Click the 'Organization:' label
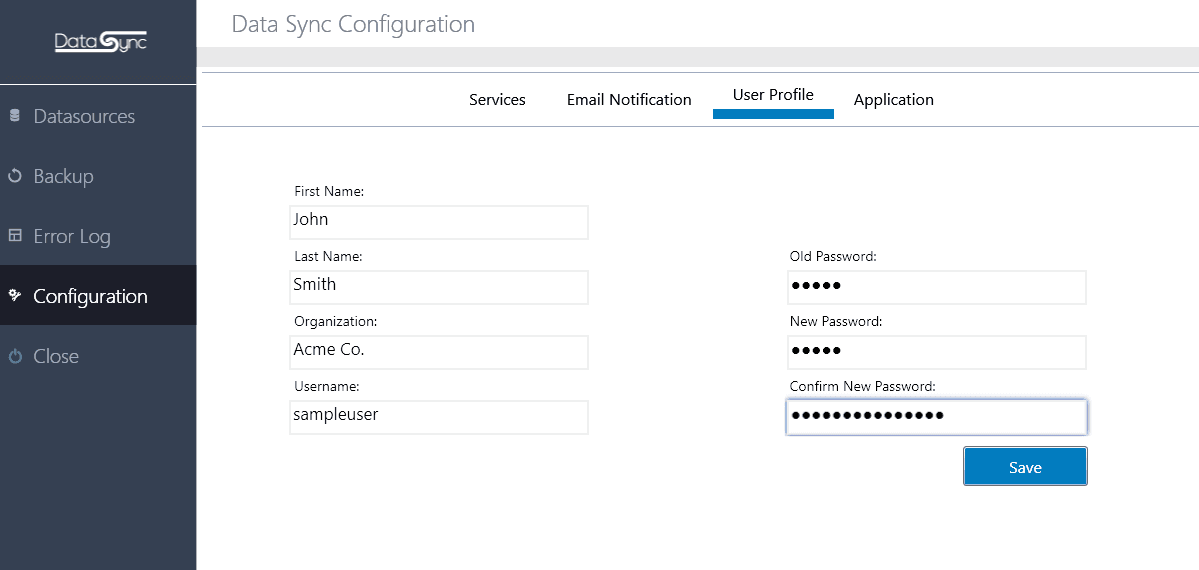 [335, 322]
